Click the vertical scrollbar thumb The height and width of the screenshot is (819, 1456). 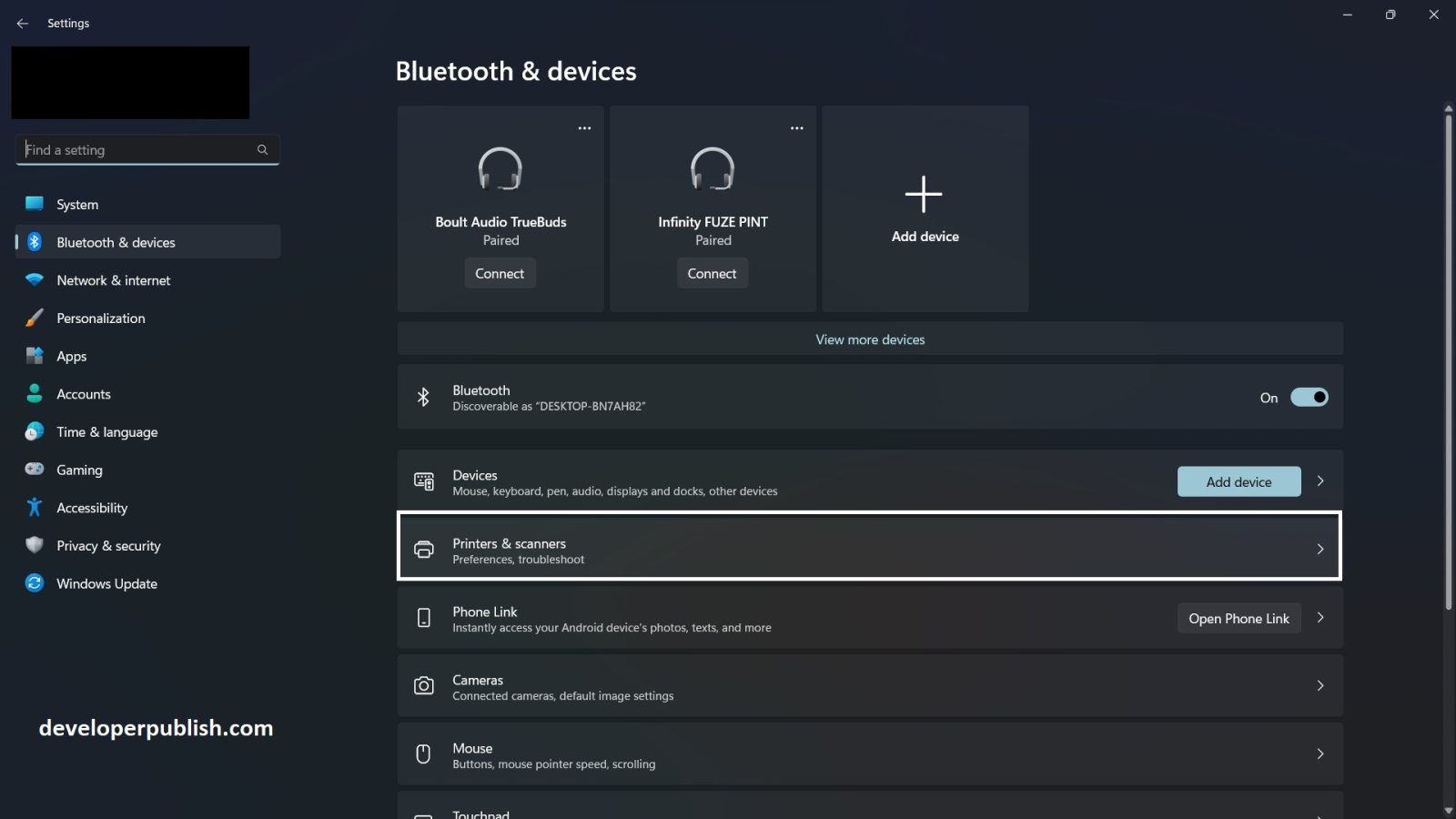pos(1448,361)
